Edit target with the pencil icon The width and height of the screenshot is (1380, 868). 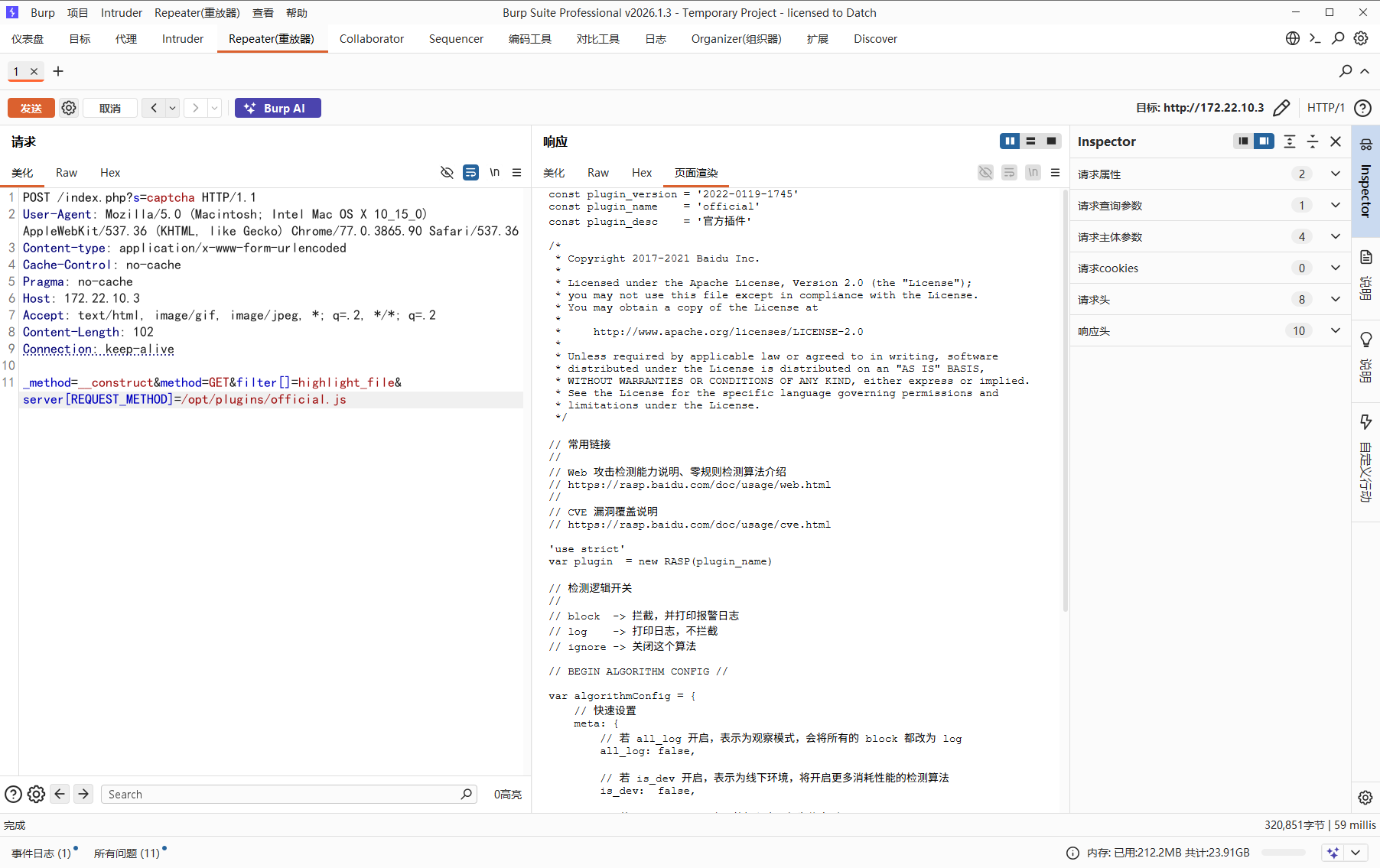(x=1281, y=108)
